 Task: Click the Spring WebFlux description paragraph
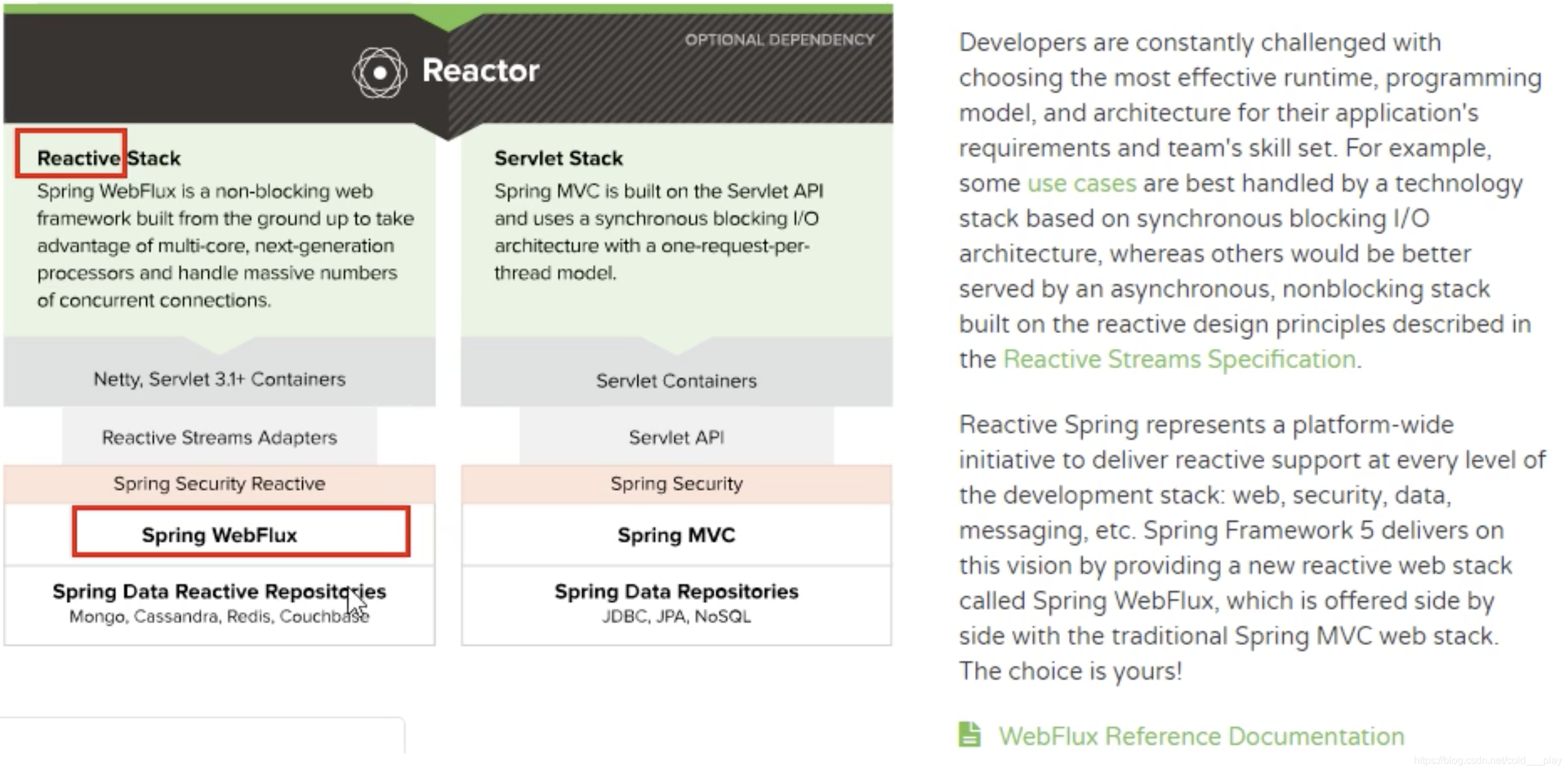[x=226, y=245]
